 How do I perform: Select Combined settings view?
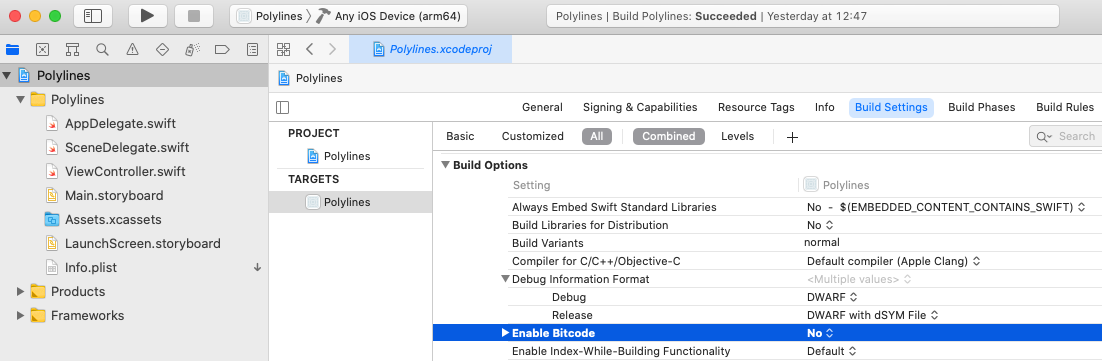coord(668,136)
